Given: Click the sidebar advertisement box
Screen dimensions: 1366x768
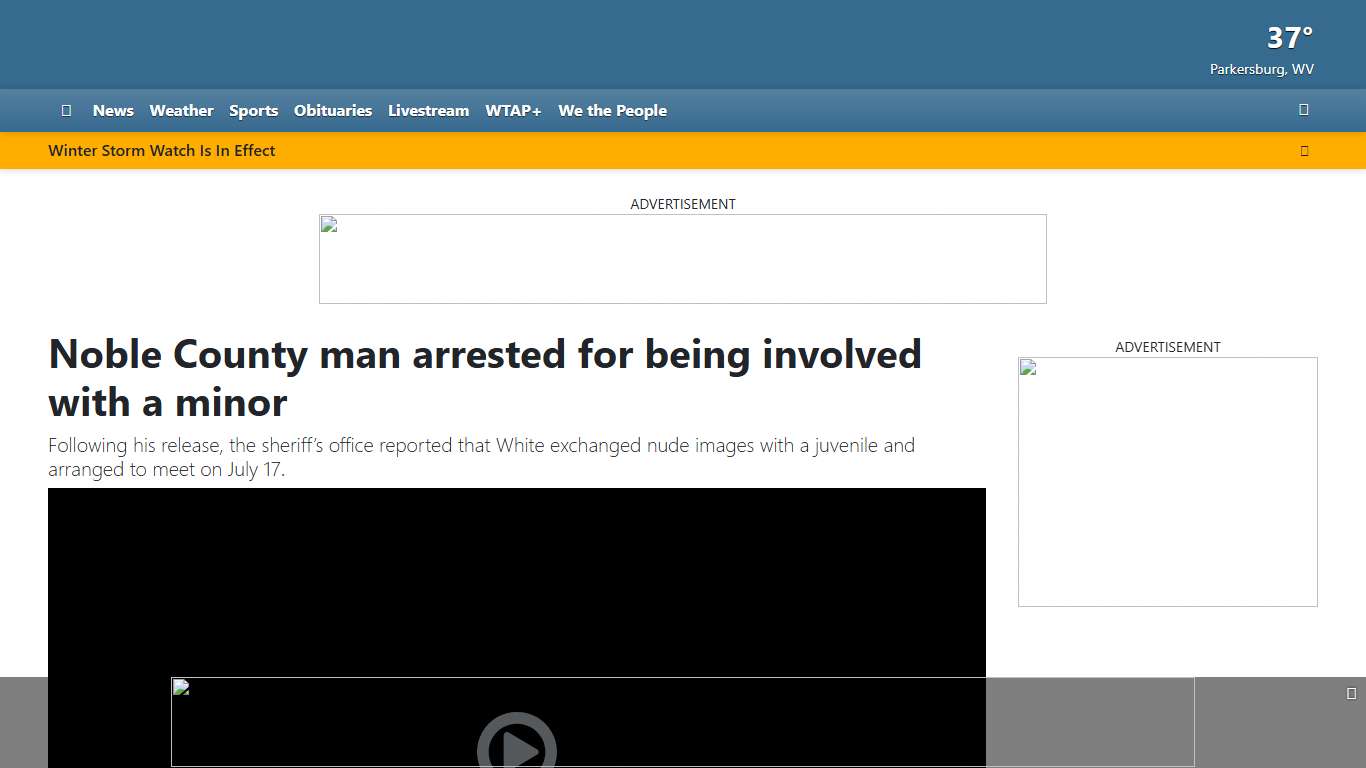Looking at the screenshot, I should pyautogui.click(x=1167, y=481).
